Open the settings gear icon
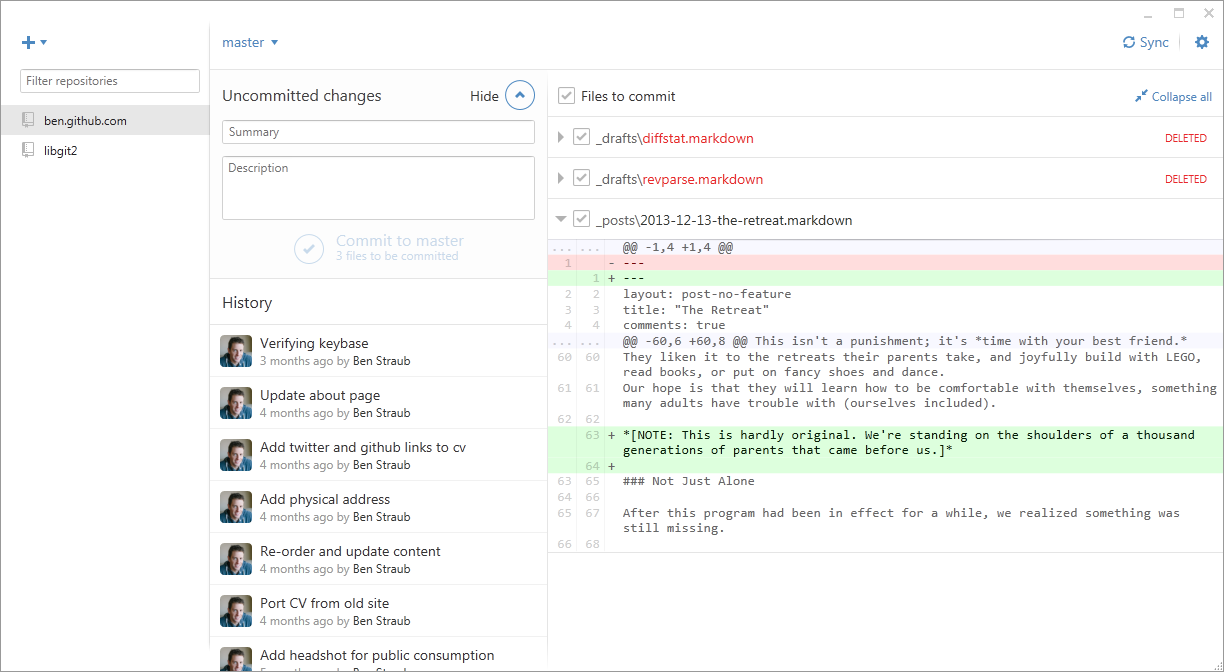 [x=1202, y=42]
